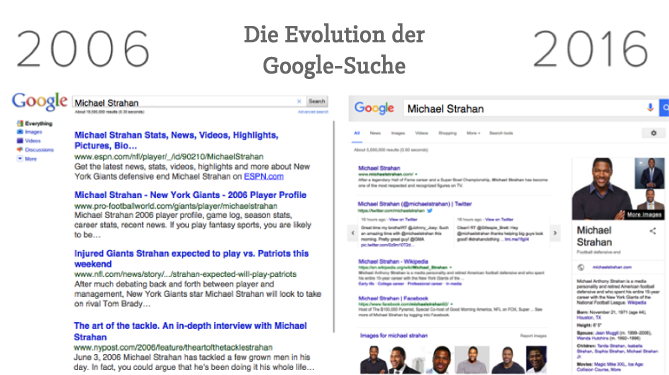Switch to the Shopping tab
The height and width of the screenshot is (375, 669).
(448, 133)
